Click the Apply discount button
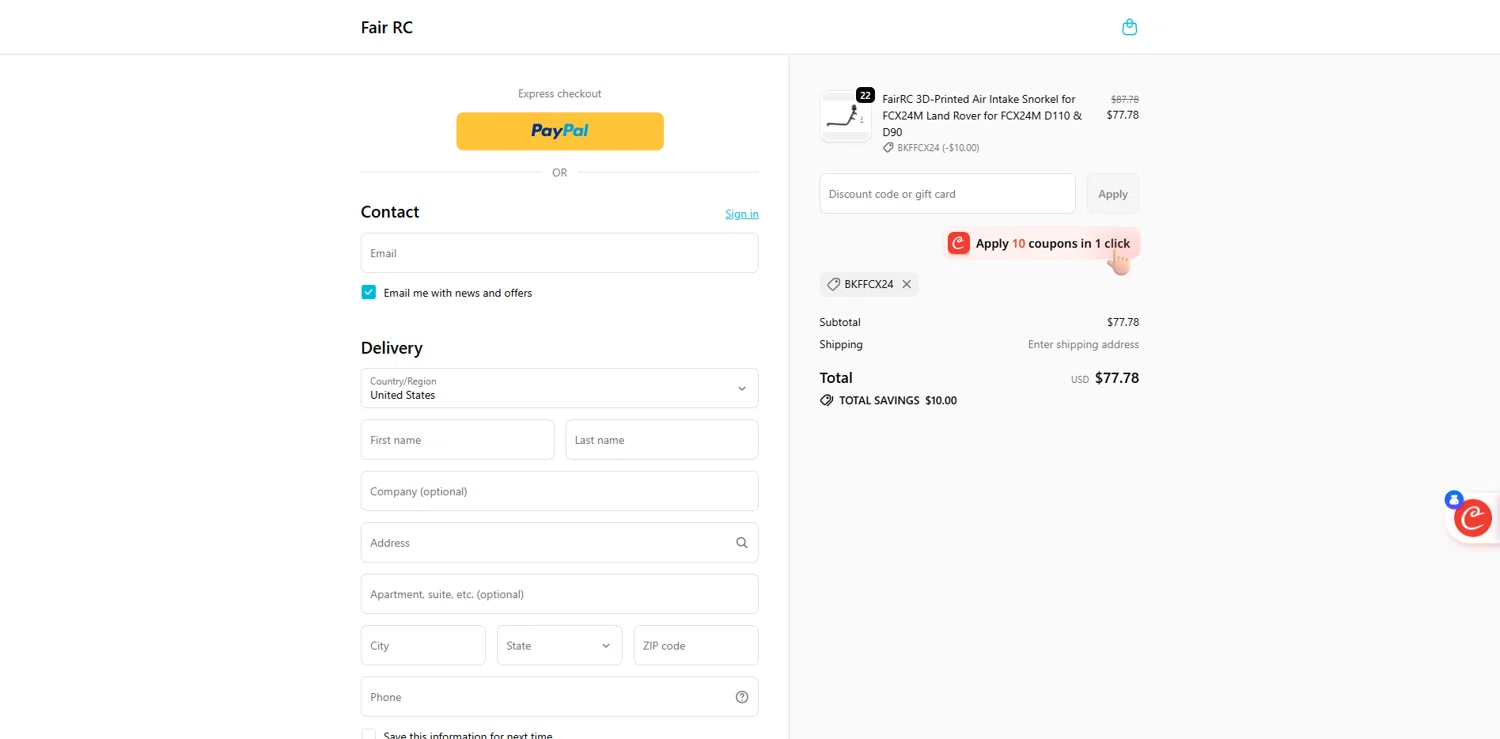 click(1113, 194)
